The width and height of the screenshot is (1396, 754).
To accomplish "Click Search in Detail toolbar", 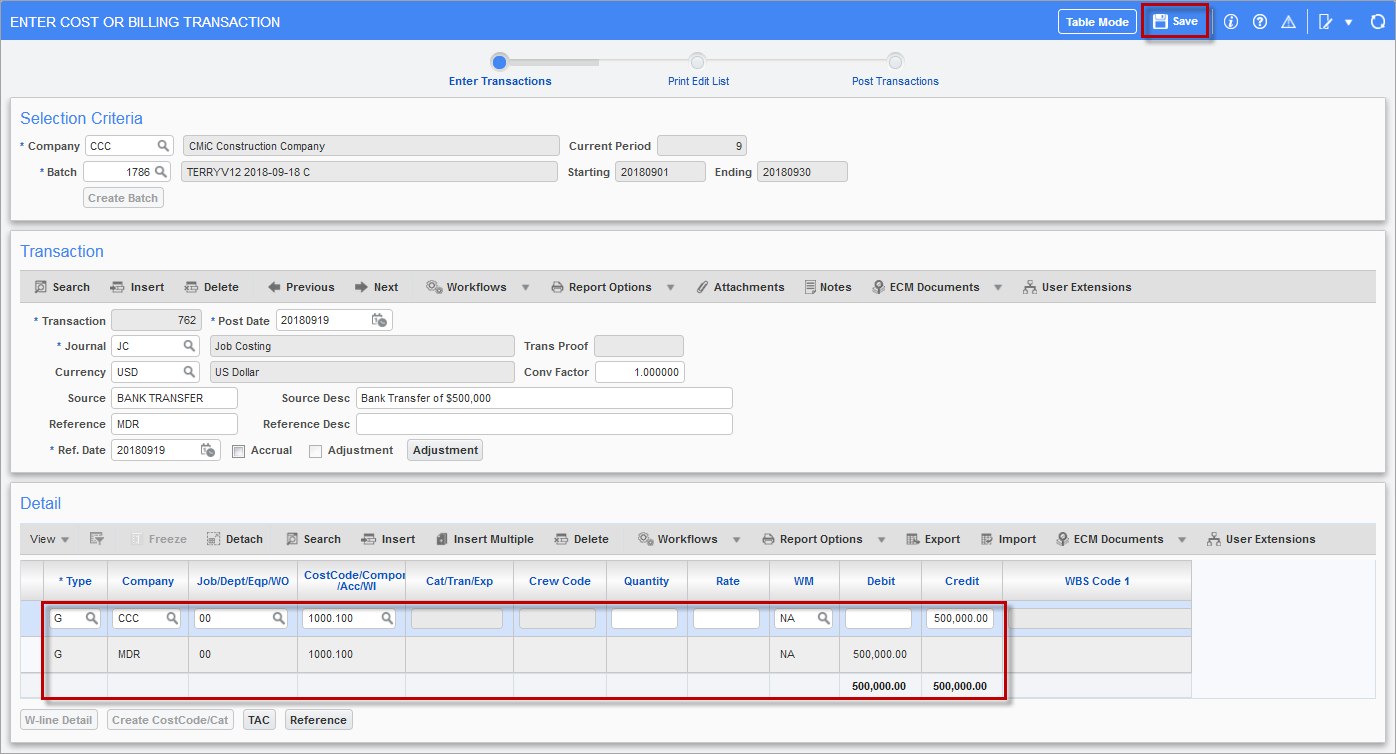I will [x=313, y=539].
